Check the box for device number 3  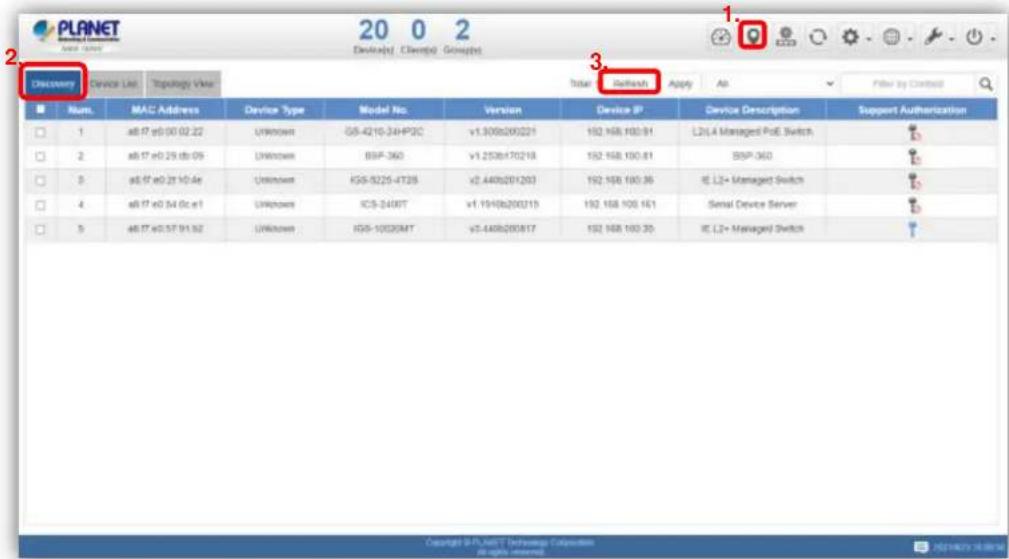tap(41, 181)
